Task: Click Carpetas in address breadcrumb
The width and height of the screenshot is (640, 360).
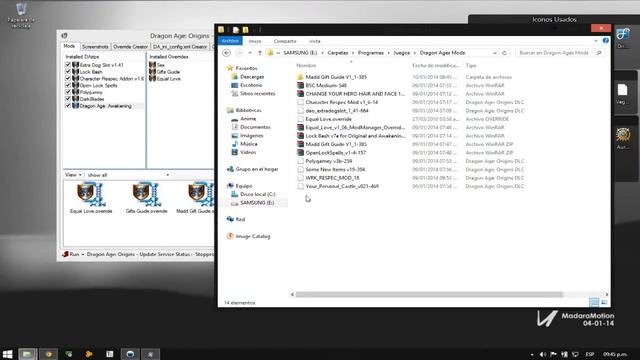Action: pyautogui.click(x=338, y=53)
